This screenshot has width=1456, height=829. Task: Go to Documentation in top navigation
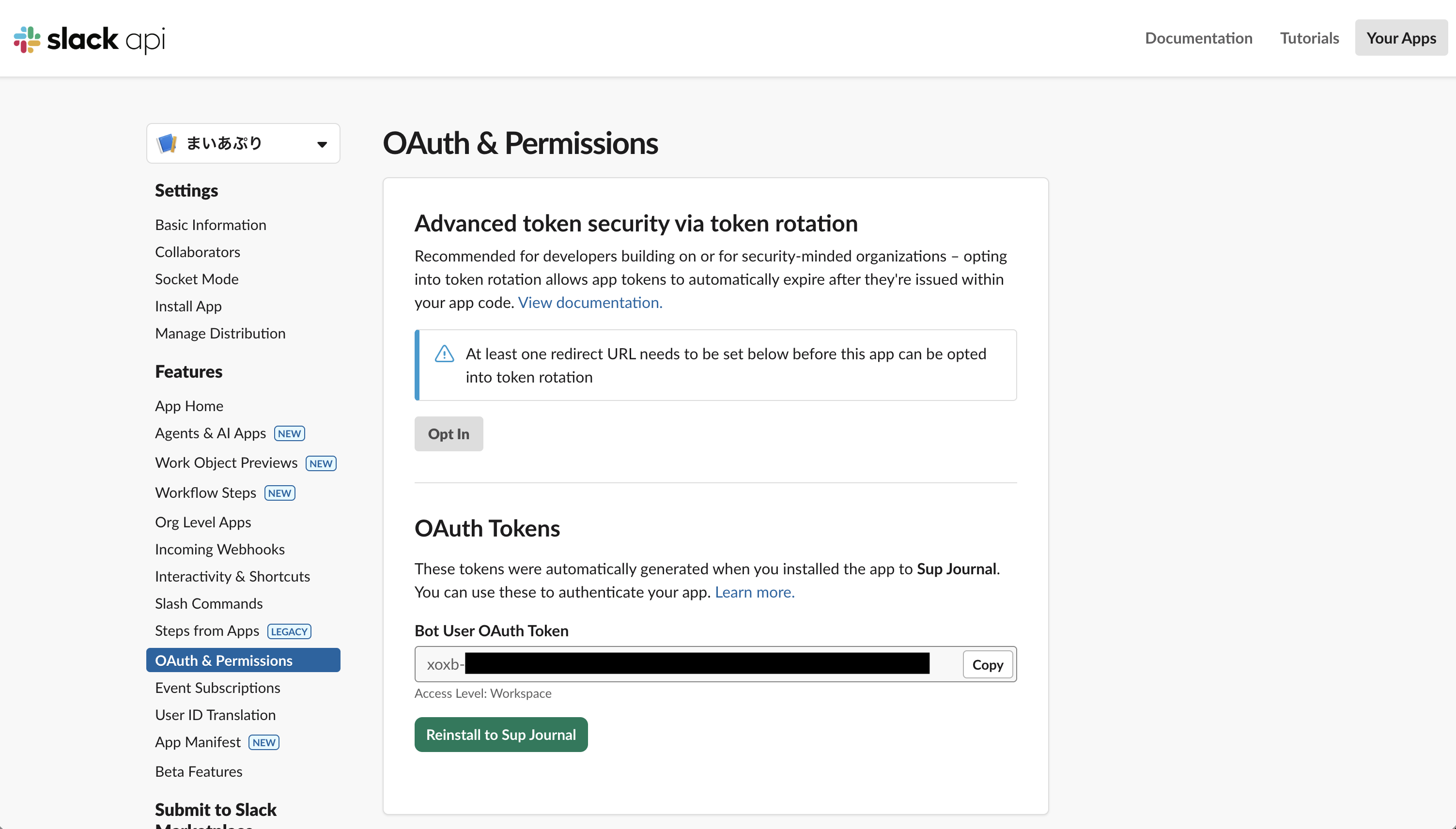pos(1198,38)
